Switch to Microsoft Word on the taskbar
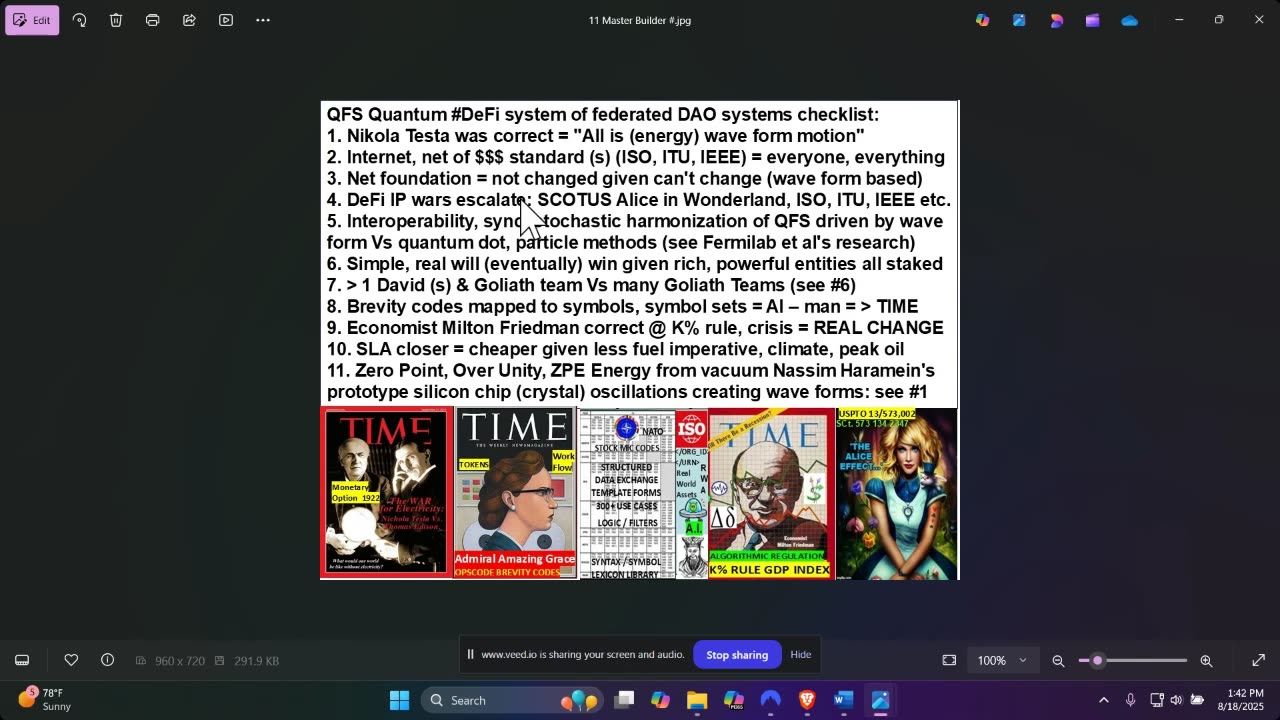The width and height of the screenshot is (1280, 720). point(843,700)
